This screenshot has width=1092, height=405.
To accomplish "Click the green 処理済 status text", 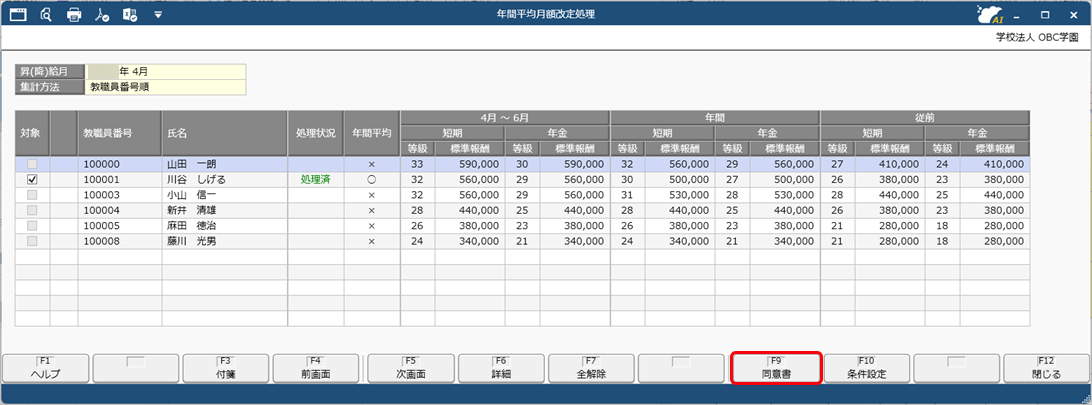I will (315, 180).
